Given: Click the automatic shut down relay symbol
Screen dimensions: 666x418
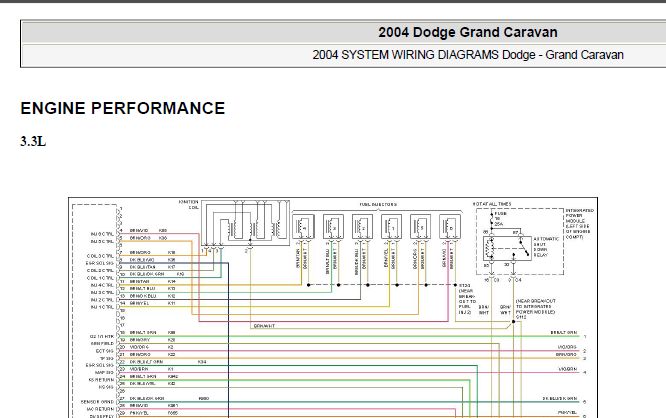Looking at the screenshot, I should coord(507,249).
